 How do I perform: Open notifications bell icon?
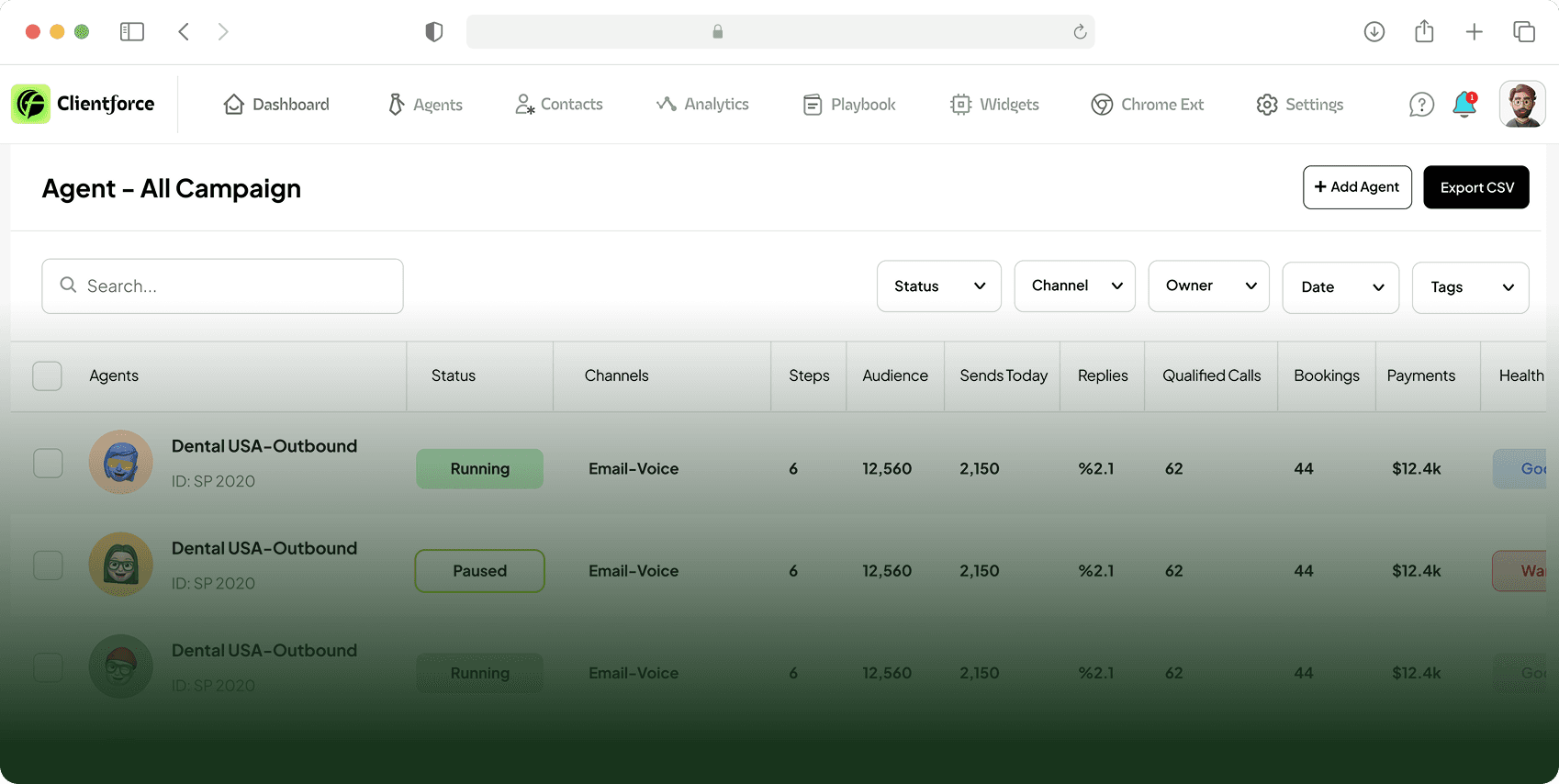[x=1464, y=105]
